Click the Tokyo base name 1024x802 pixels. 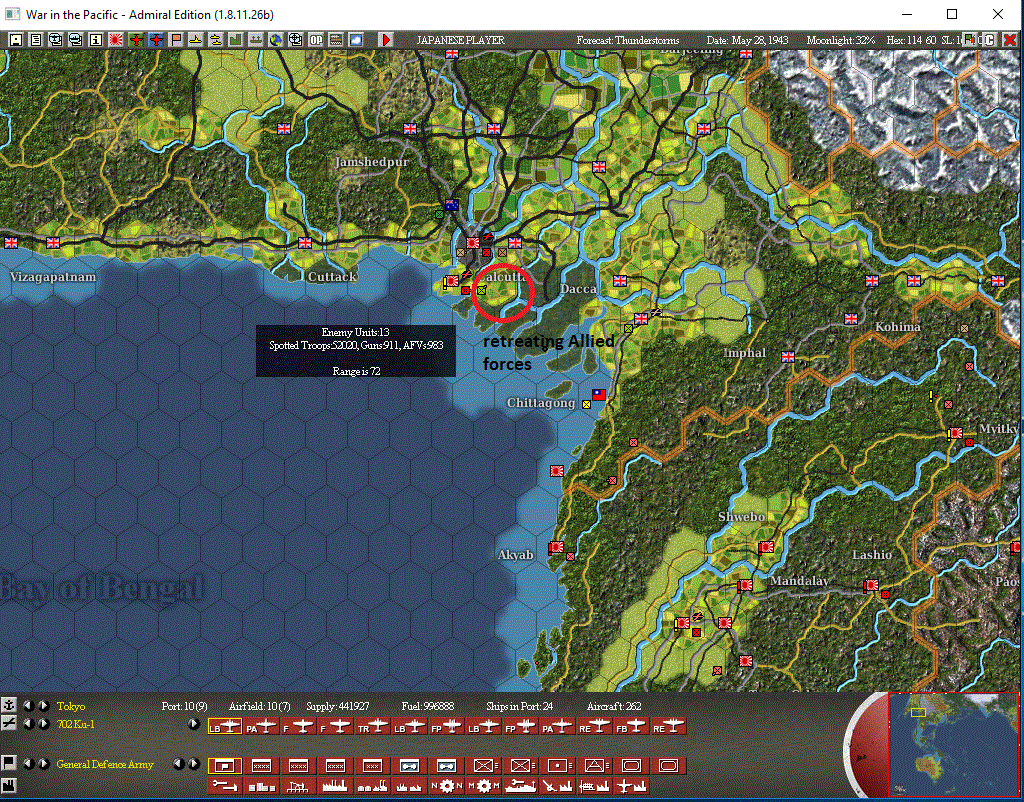(x=71, y=706)
